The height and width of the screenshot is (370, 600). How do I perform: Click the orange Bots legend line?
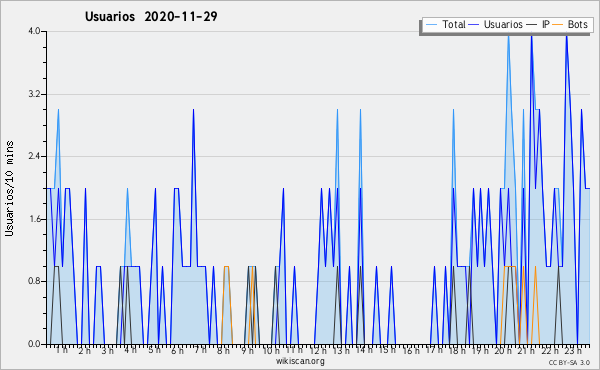[x=558, y=25]
